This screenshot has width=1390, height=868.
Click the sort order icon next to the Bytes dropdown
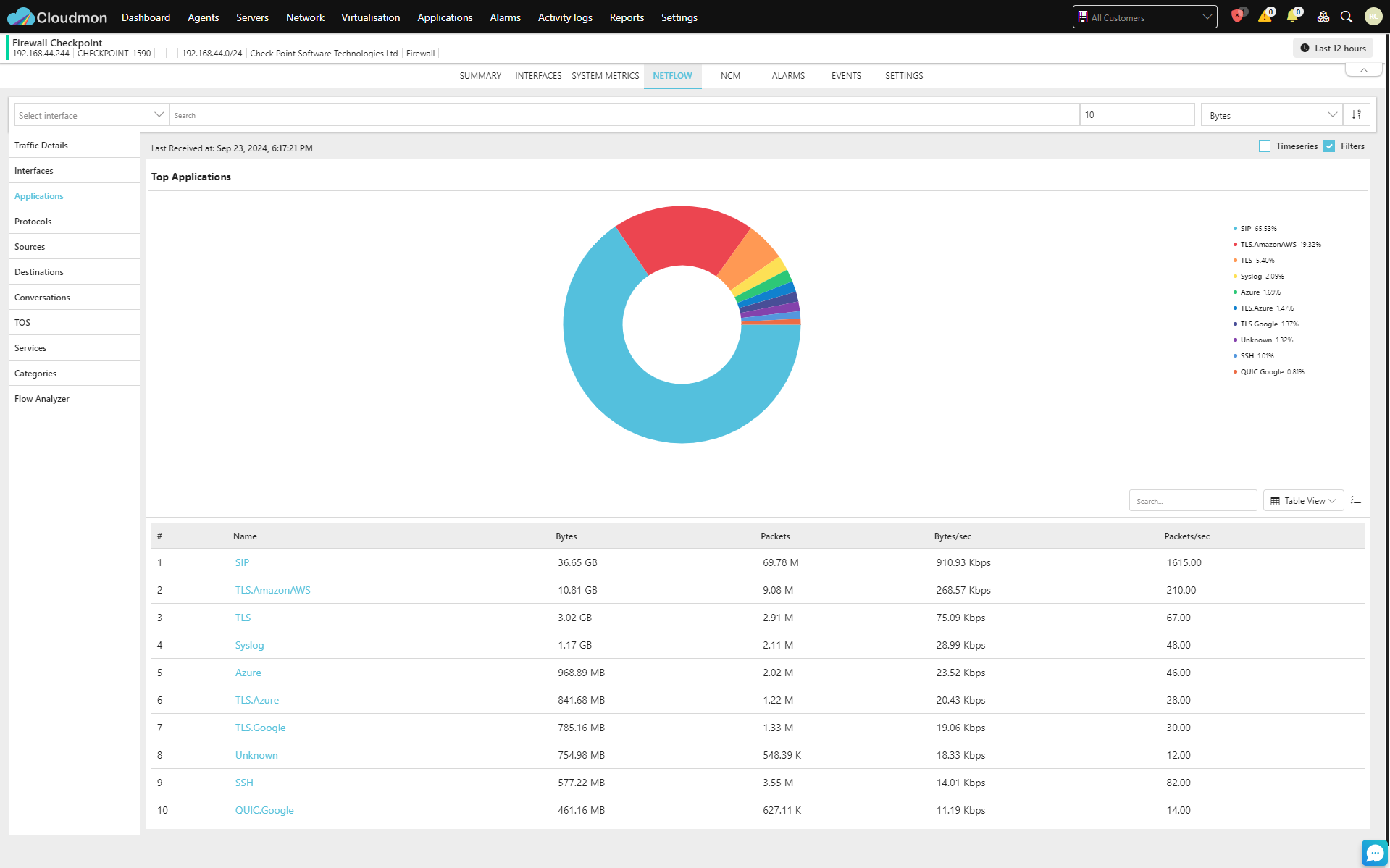coord(1357,114)
